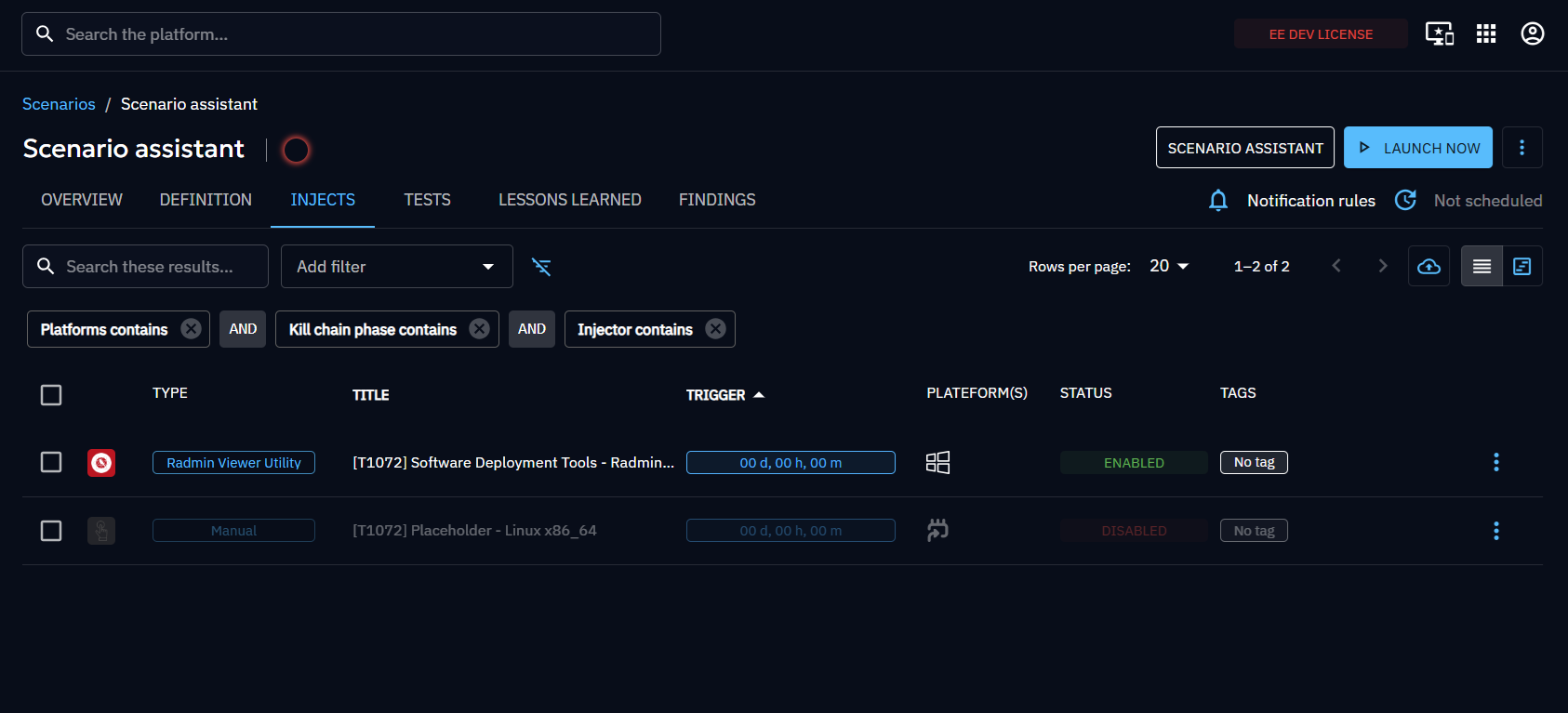
Task: Check the Radmin Viewer Utility inject row
Action: click(51, 463)
